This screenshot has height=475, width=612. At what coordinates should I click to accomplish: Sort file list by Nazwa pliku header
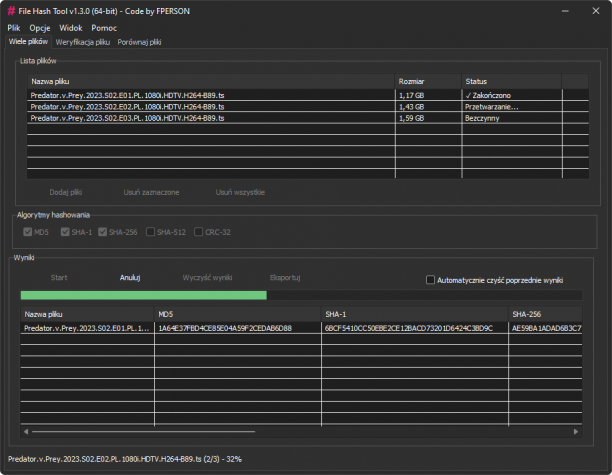pyautogui.click(x=211, y=81)
